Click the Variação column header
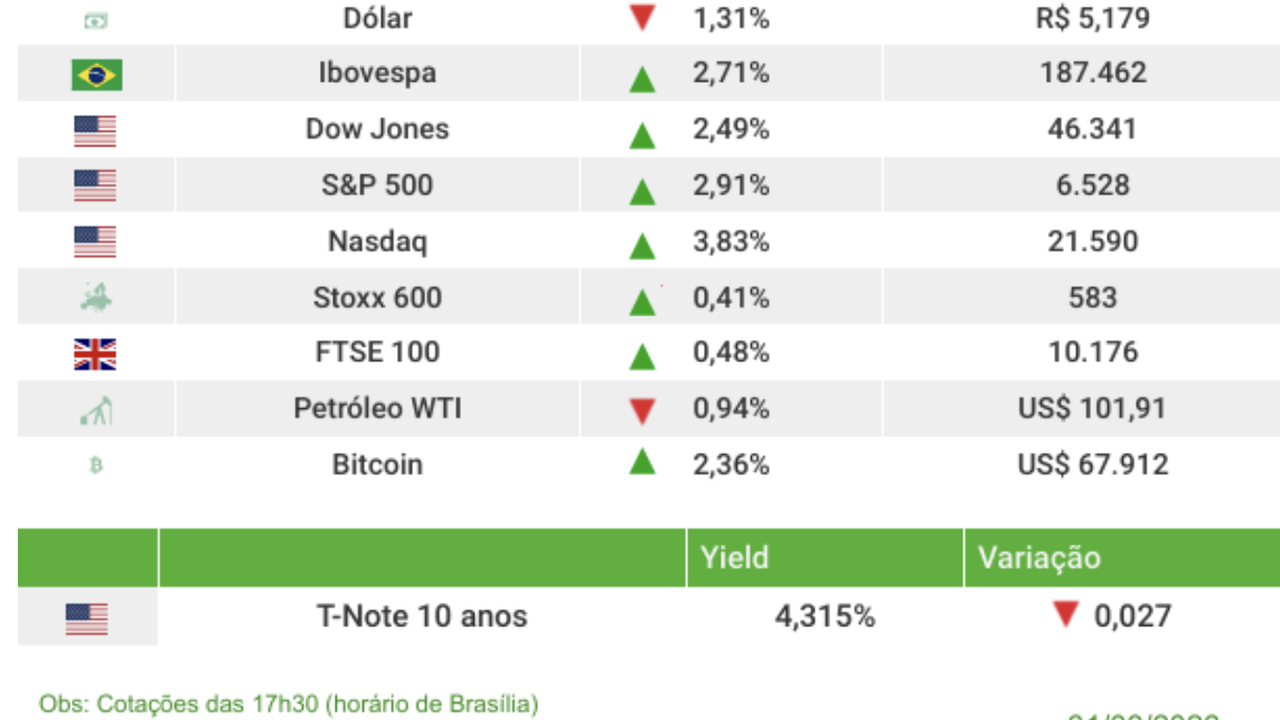This screenshot has height=720, width=1280. (x=1039, y=557)
